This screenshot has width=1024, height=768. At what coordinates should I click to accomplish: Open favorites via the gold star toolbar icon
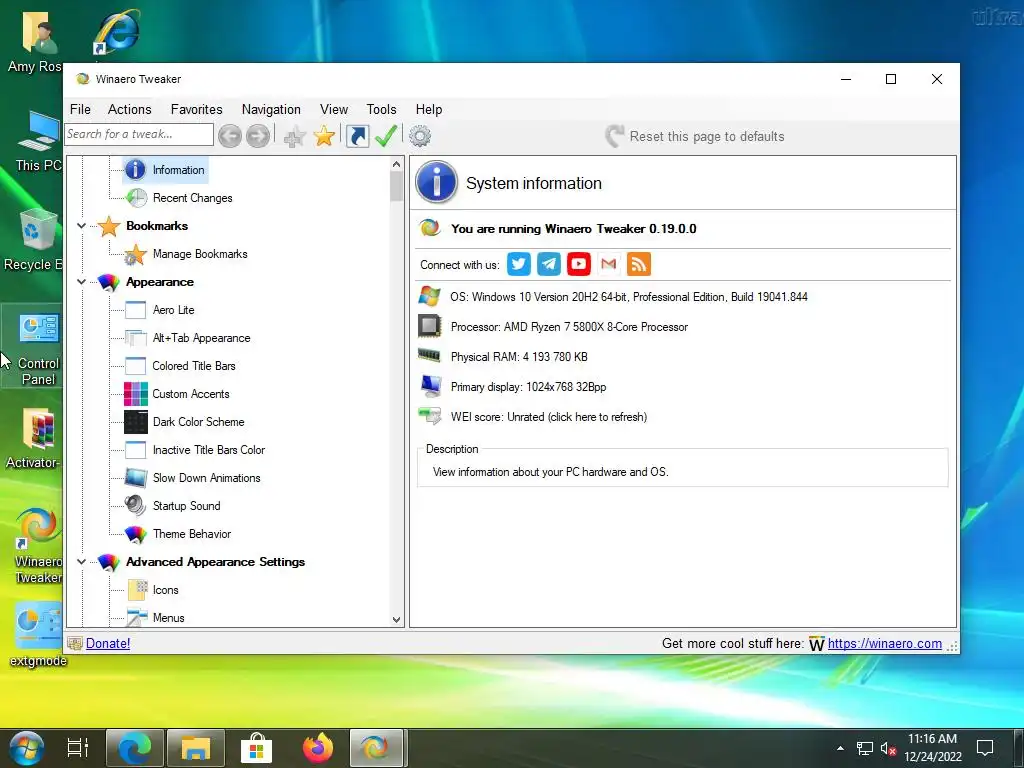click(x=324, y=136)
